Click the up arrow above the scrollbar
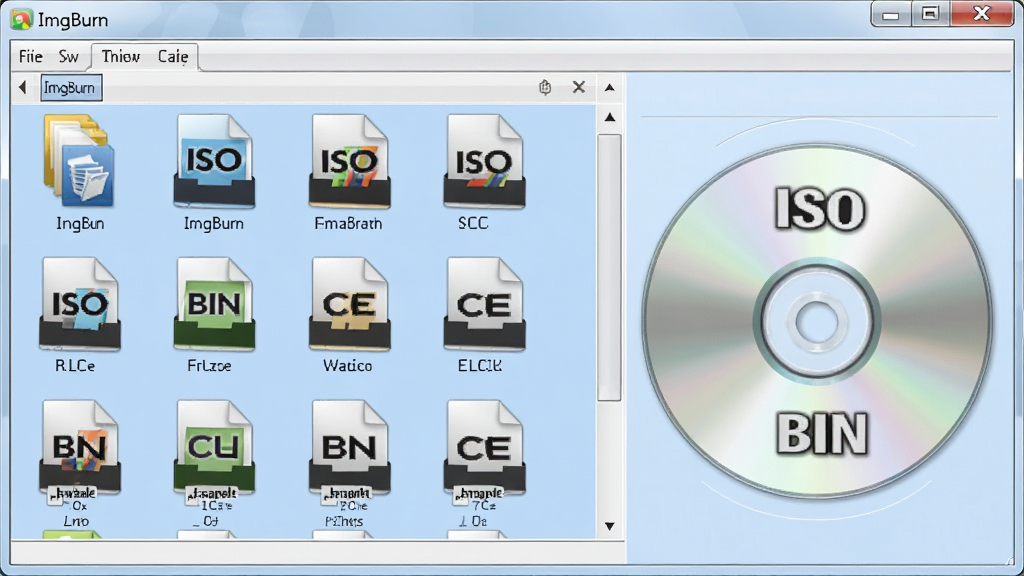This screenshot has height=576, width=1024. tap(609, 88)
